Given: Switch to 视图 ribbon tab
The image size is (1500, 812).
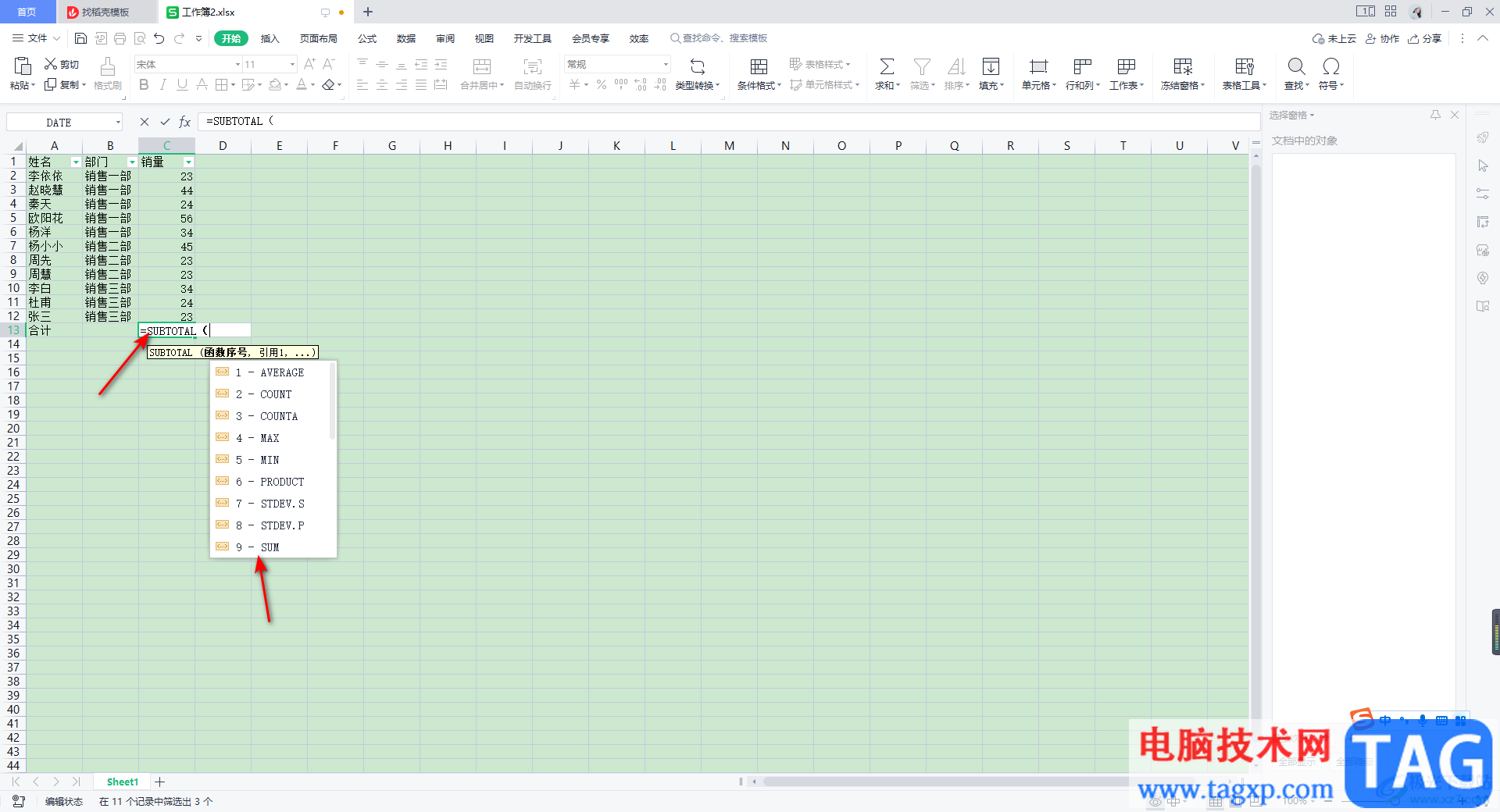Looking at the screenshot, I should tap(484, 38).
